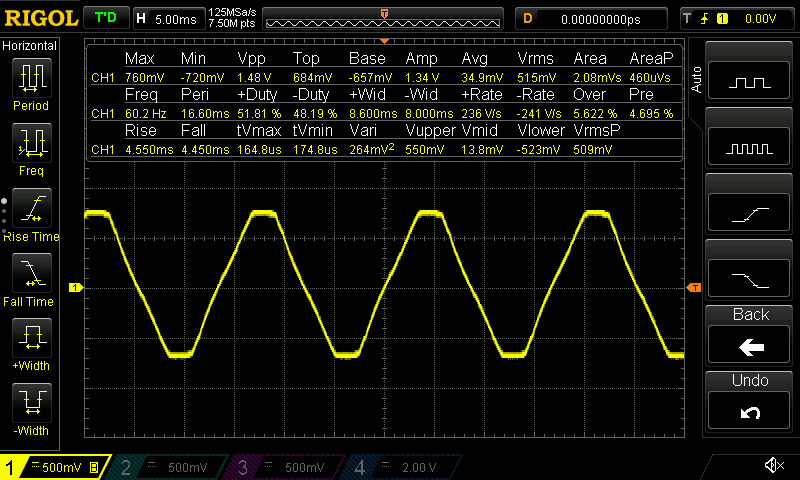Click the Max value 760mV

coord(144,78)
